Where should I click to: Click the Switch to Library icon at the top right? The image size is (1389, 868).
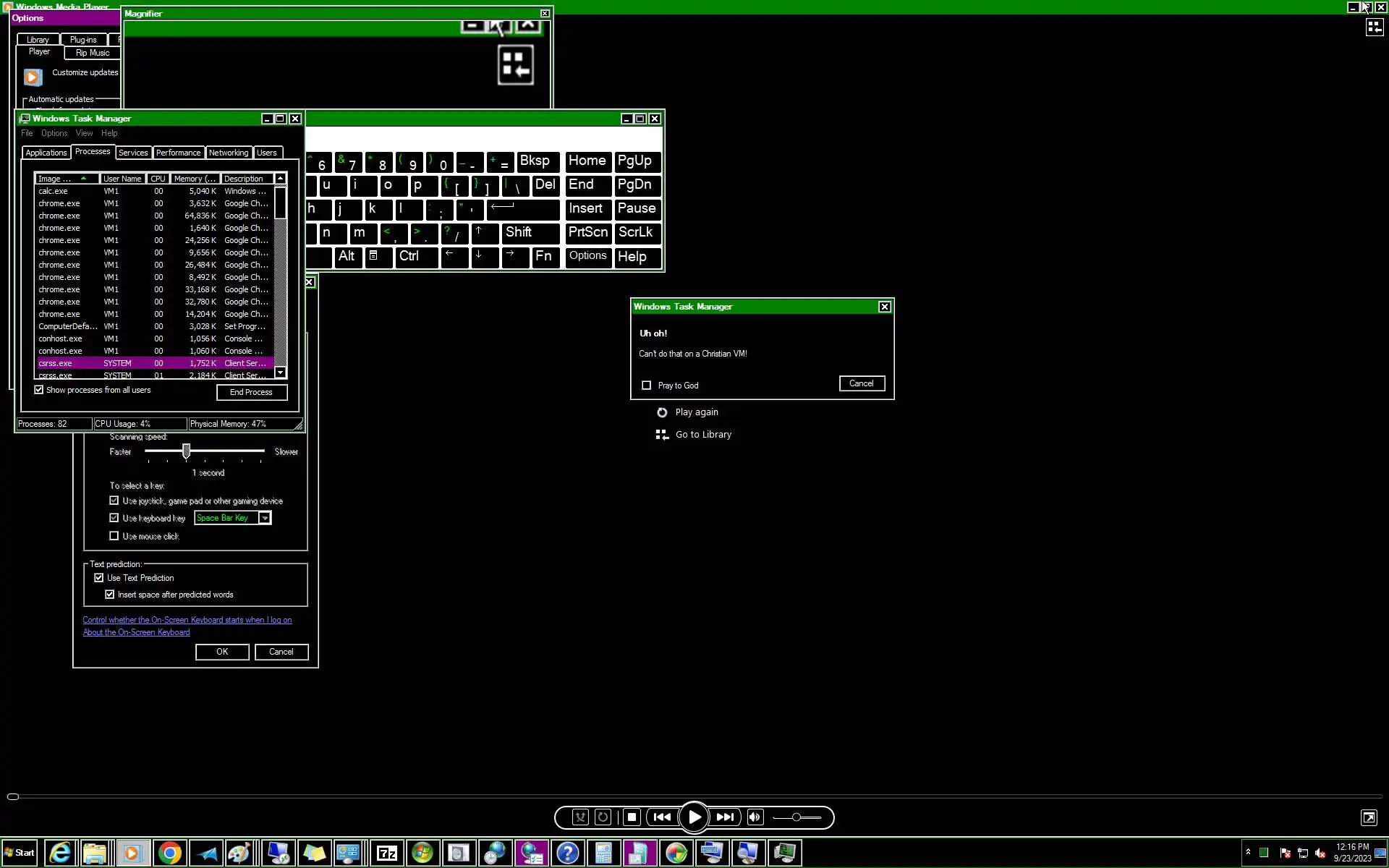point(1374,27)
